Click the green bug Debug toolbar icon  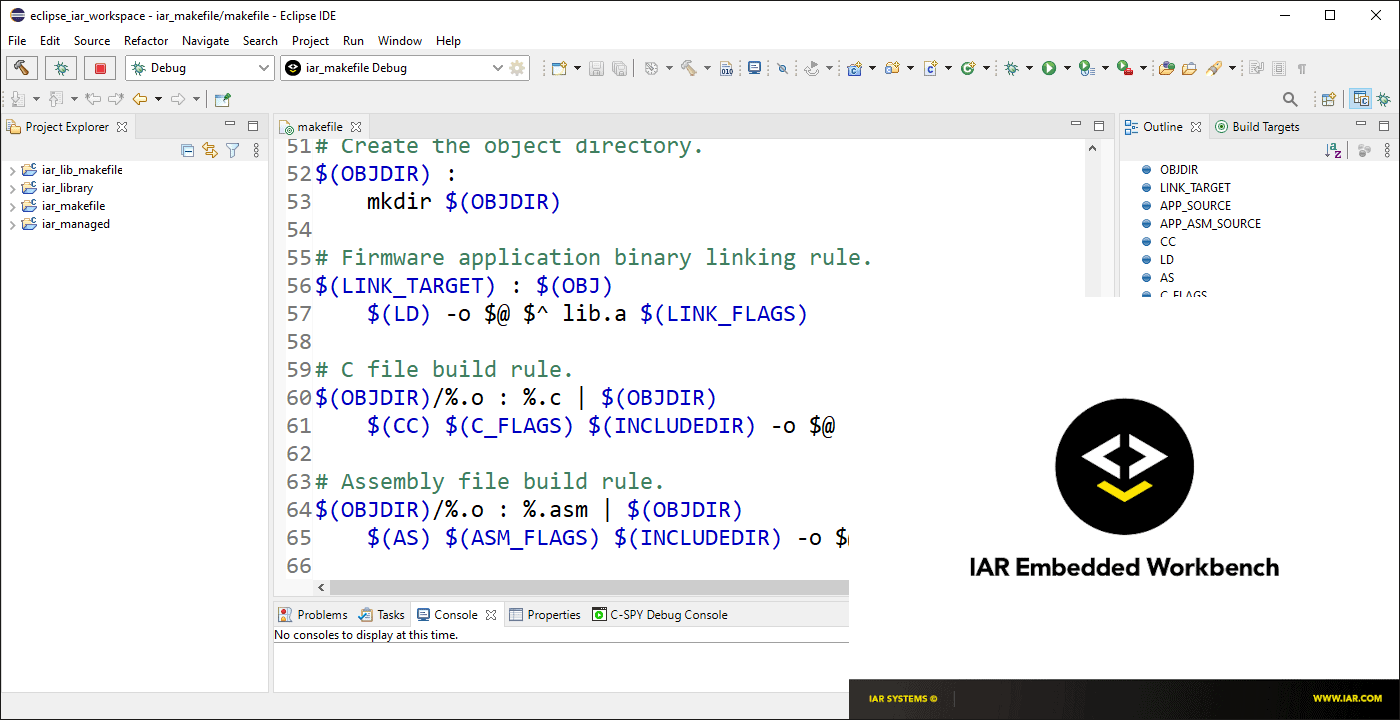tap(1012, 68)
